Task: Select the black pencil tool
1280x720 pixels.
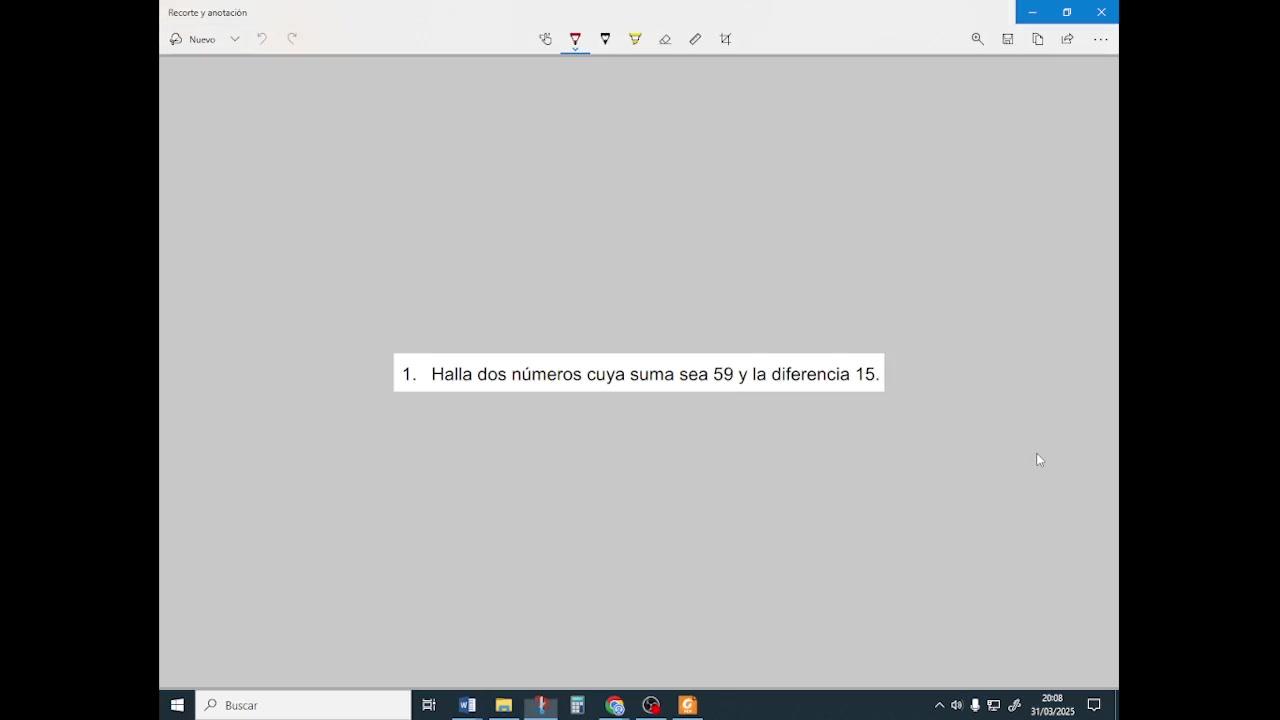Action: tap(605, 39)
